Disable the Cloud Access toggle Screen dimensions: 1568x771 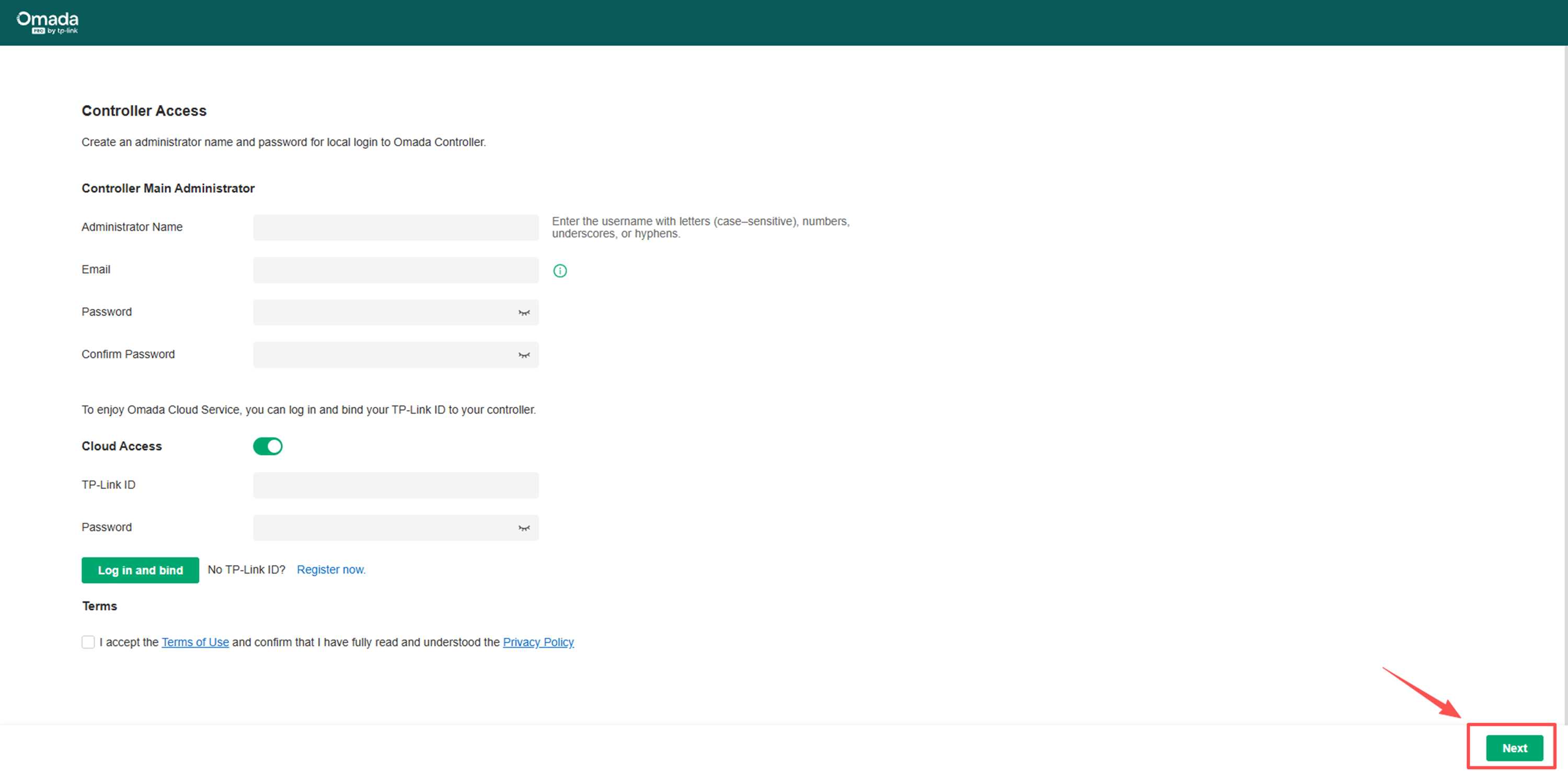268,446
